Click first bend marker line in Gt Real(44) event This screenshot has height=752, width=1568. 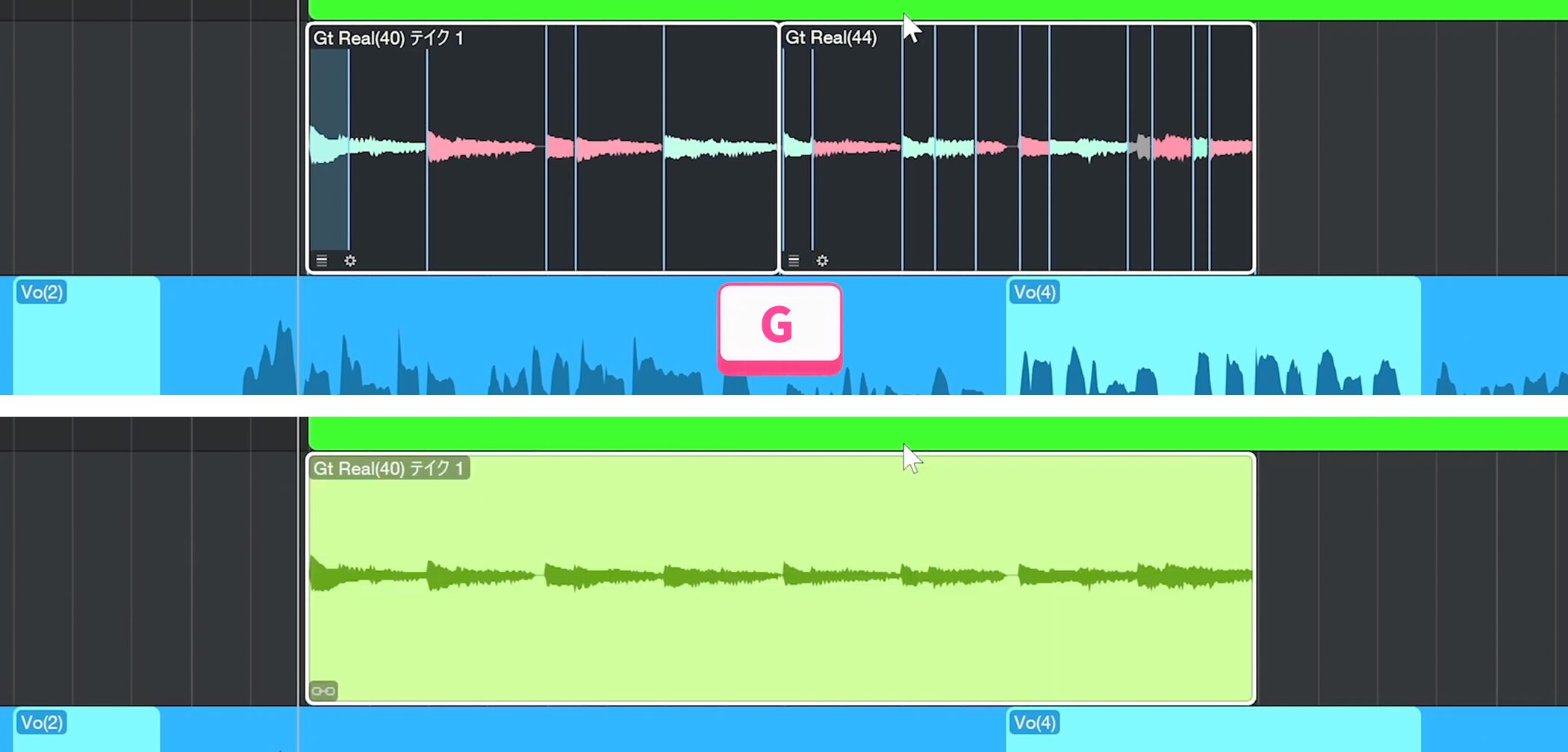pos(812,149)
